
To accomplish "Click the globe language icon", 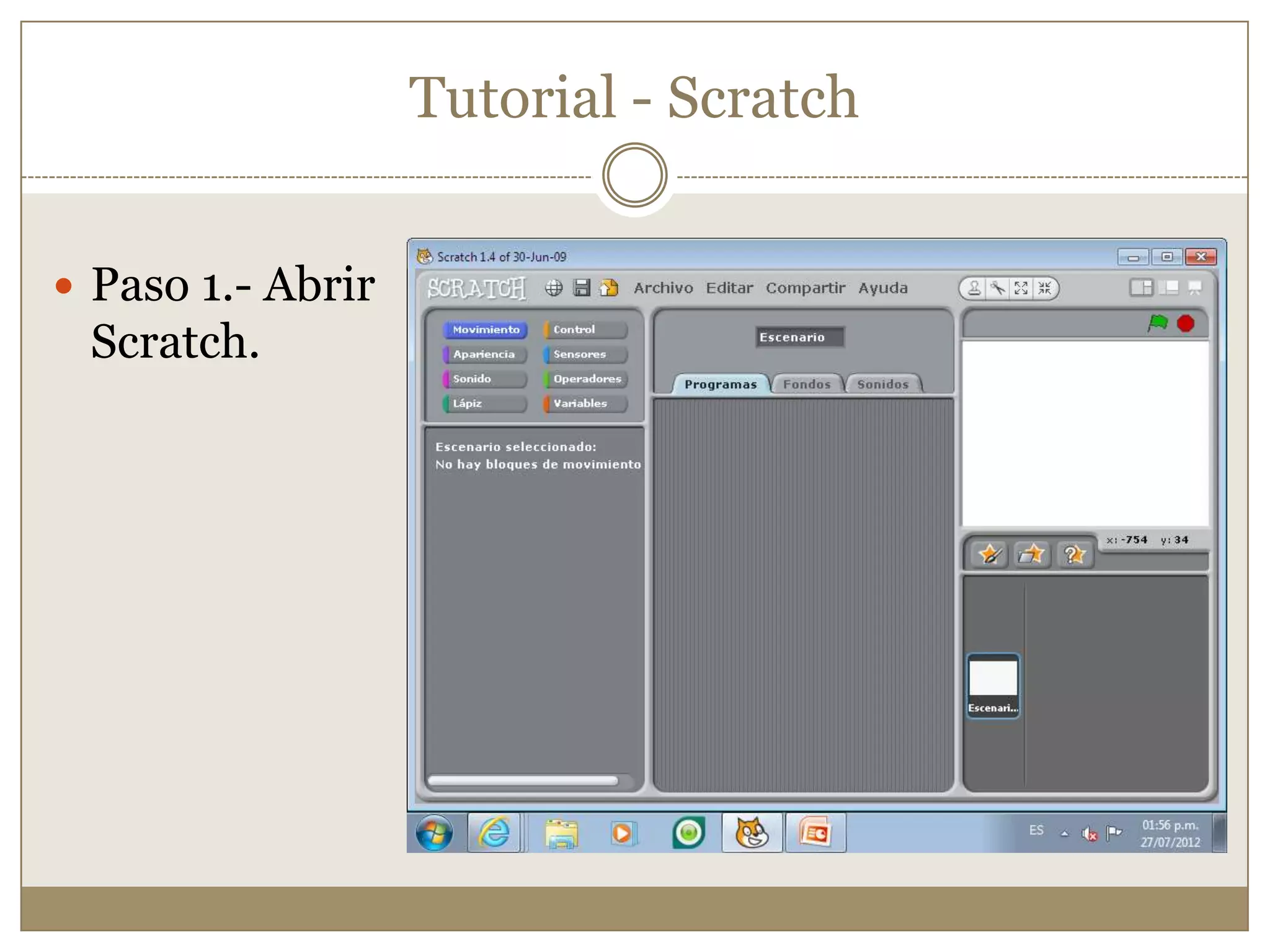I will click(x=554, y=288).
